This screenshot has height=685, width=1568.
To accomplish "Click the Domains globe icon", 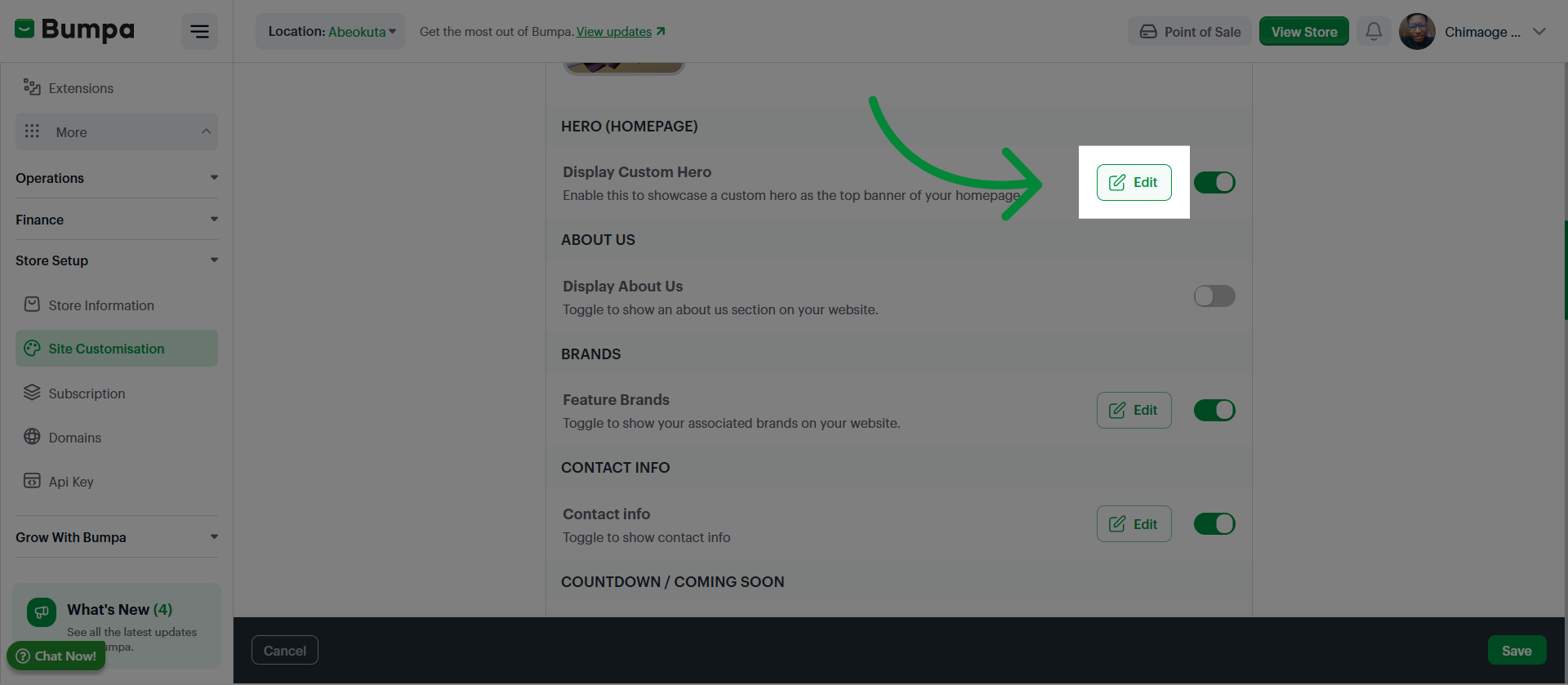I will [32, 437].
